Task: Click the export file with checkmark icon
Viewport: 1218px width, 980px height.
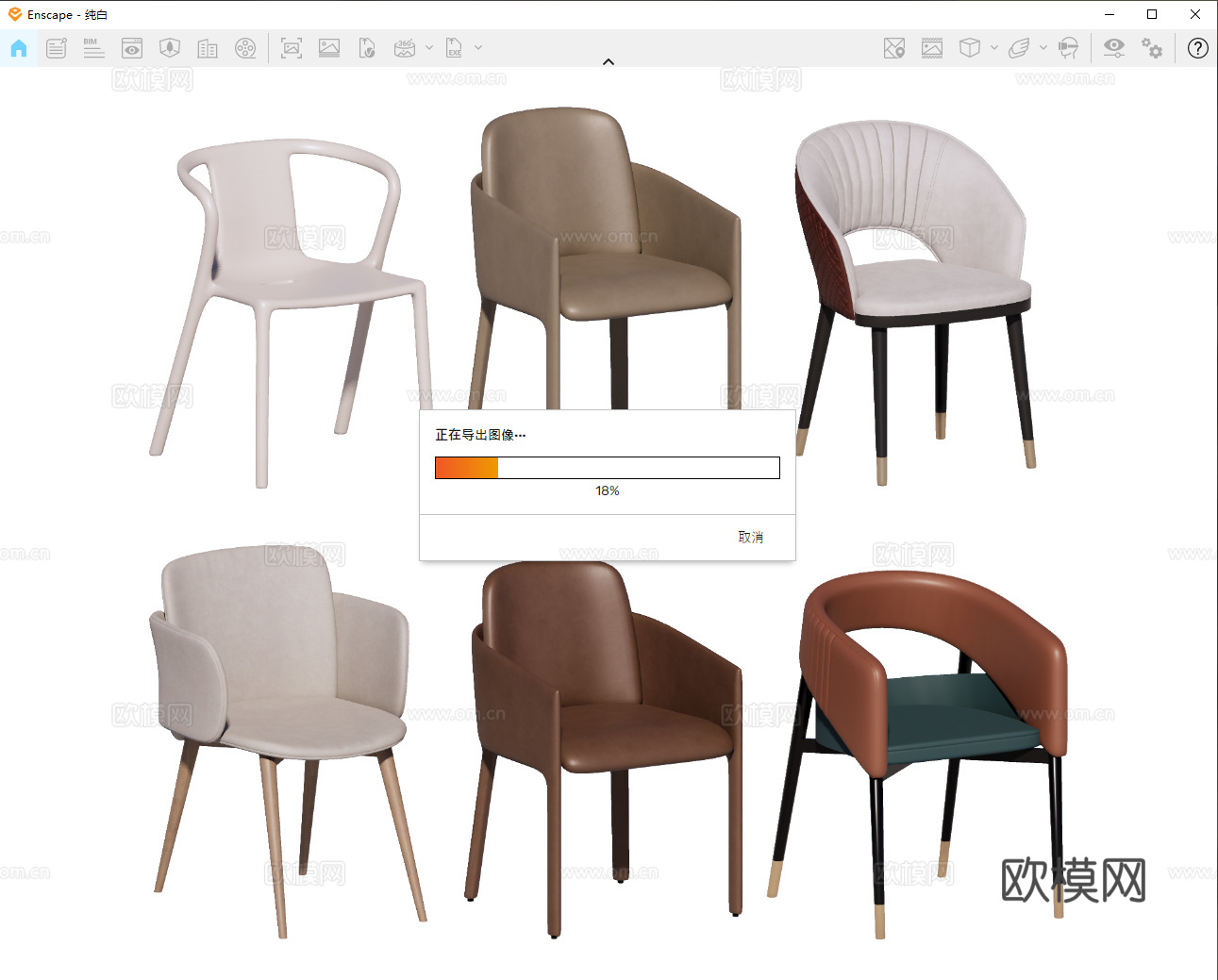Action: (x=367, y=48)
